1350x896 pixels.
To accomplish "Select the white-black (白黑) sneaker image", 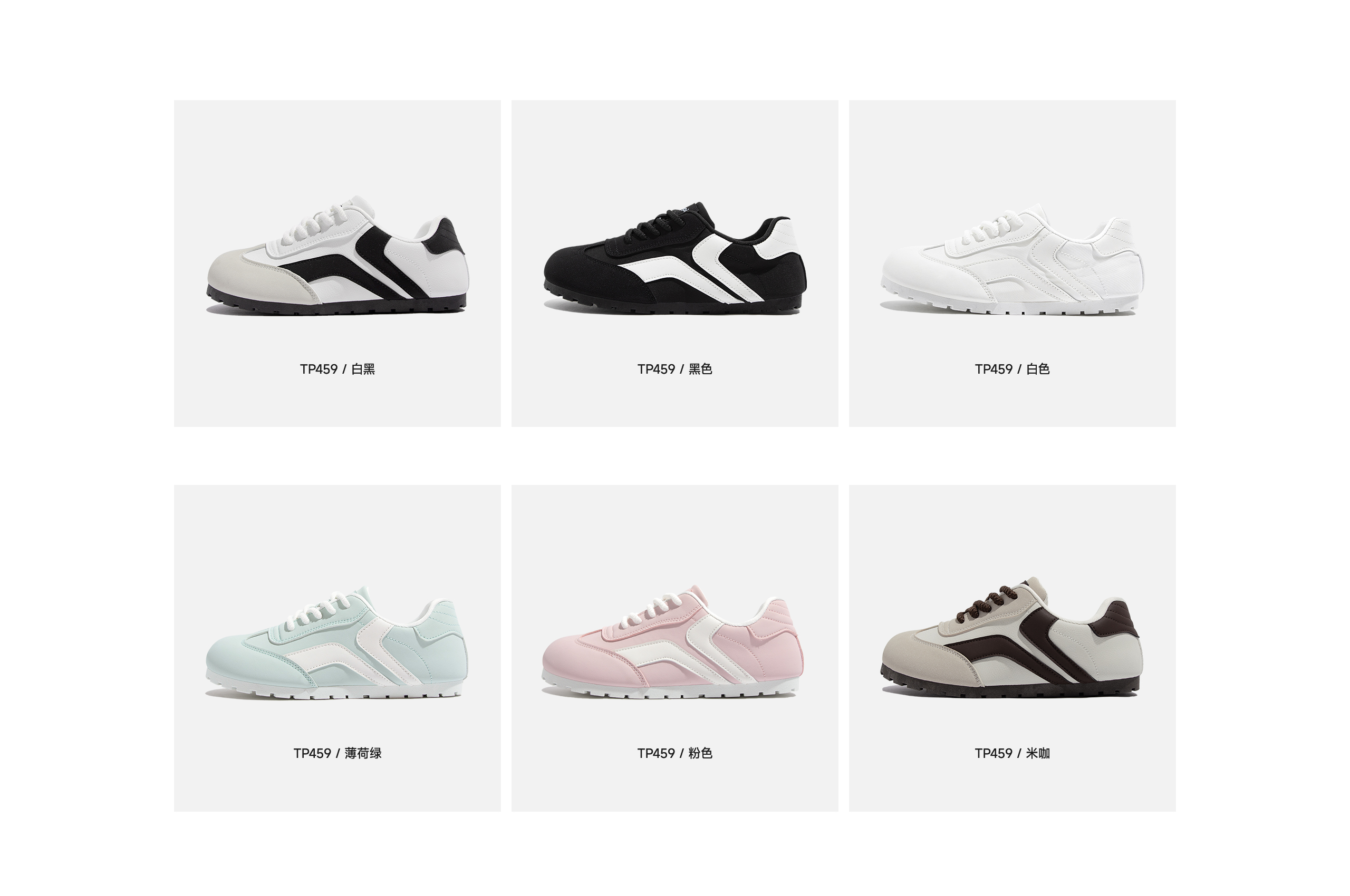I will coord(337,255).
